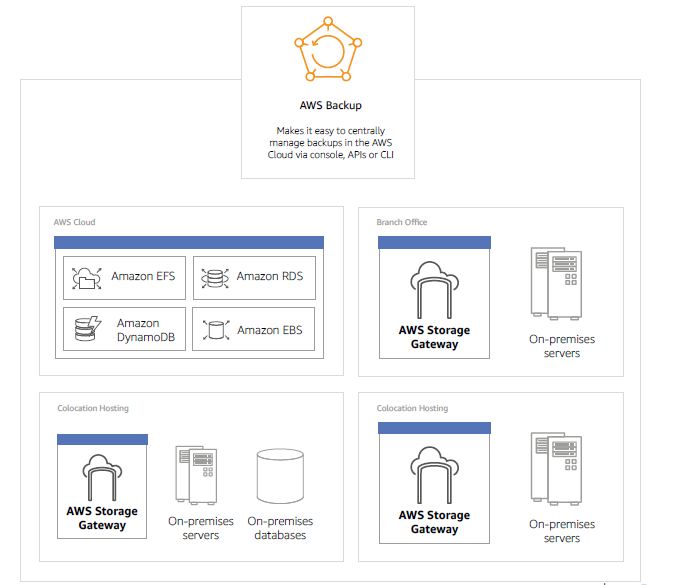Image resolution: width=693 pixels, height=585 pixels.
Task: Click 'On-premises servers' label in Branch Office
Action: coord(562,346)
